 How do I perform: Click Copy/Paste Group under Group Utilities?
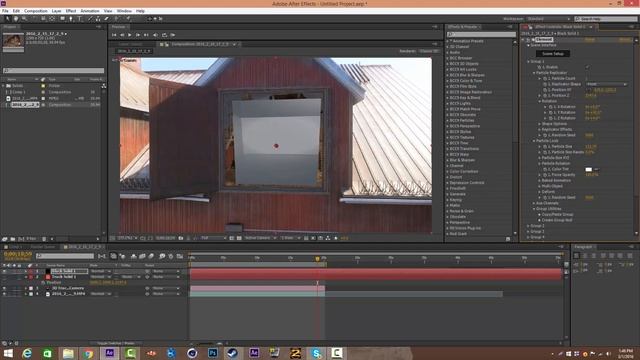(x=557, y=214)
